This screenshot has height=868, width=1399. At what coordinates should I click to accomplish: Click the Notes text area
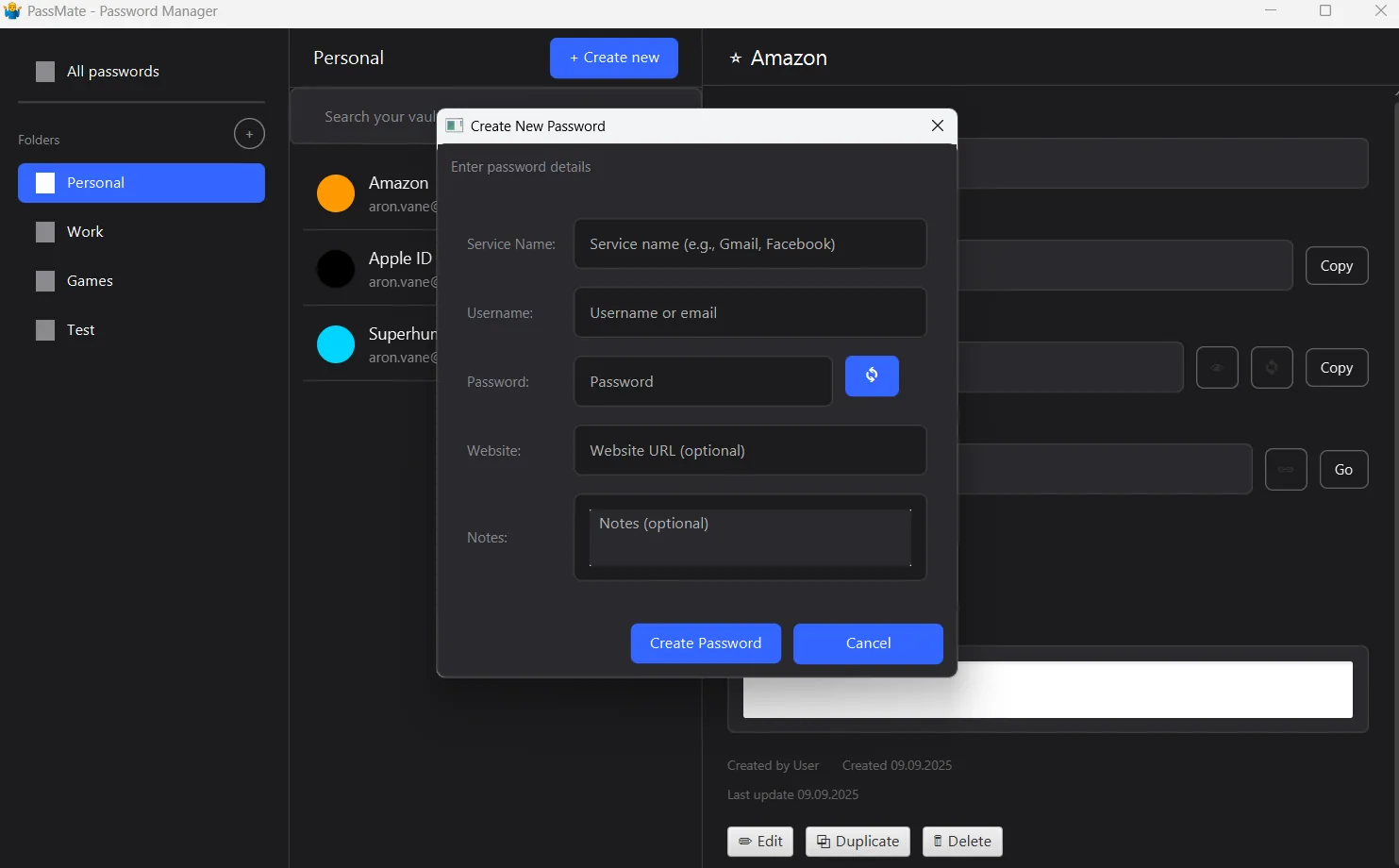pyautogui.click(x=750, y=537)
